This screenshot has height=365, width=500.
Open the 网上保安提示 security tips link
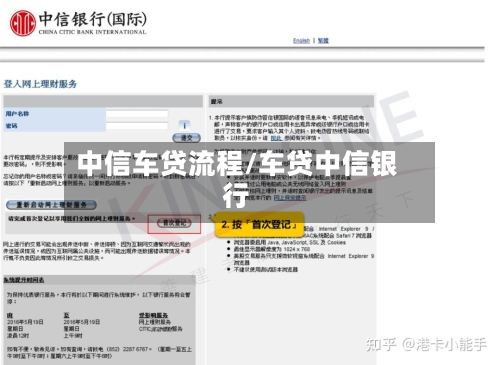[x=290, y=197]
